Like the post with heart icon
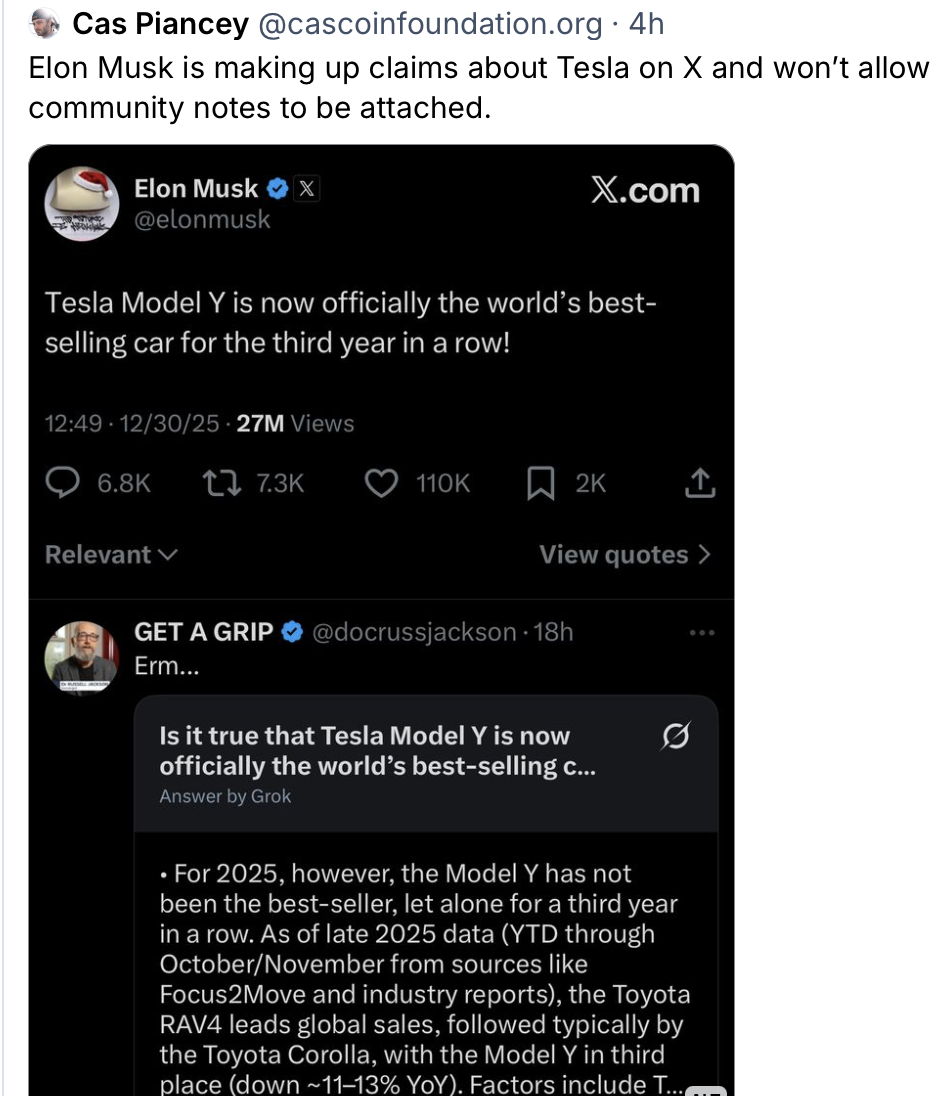Image resolution: width=940 pixels, height=1096 pixels. point(380,484)
